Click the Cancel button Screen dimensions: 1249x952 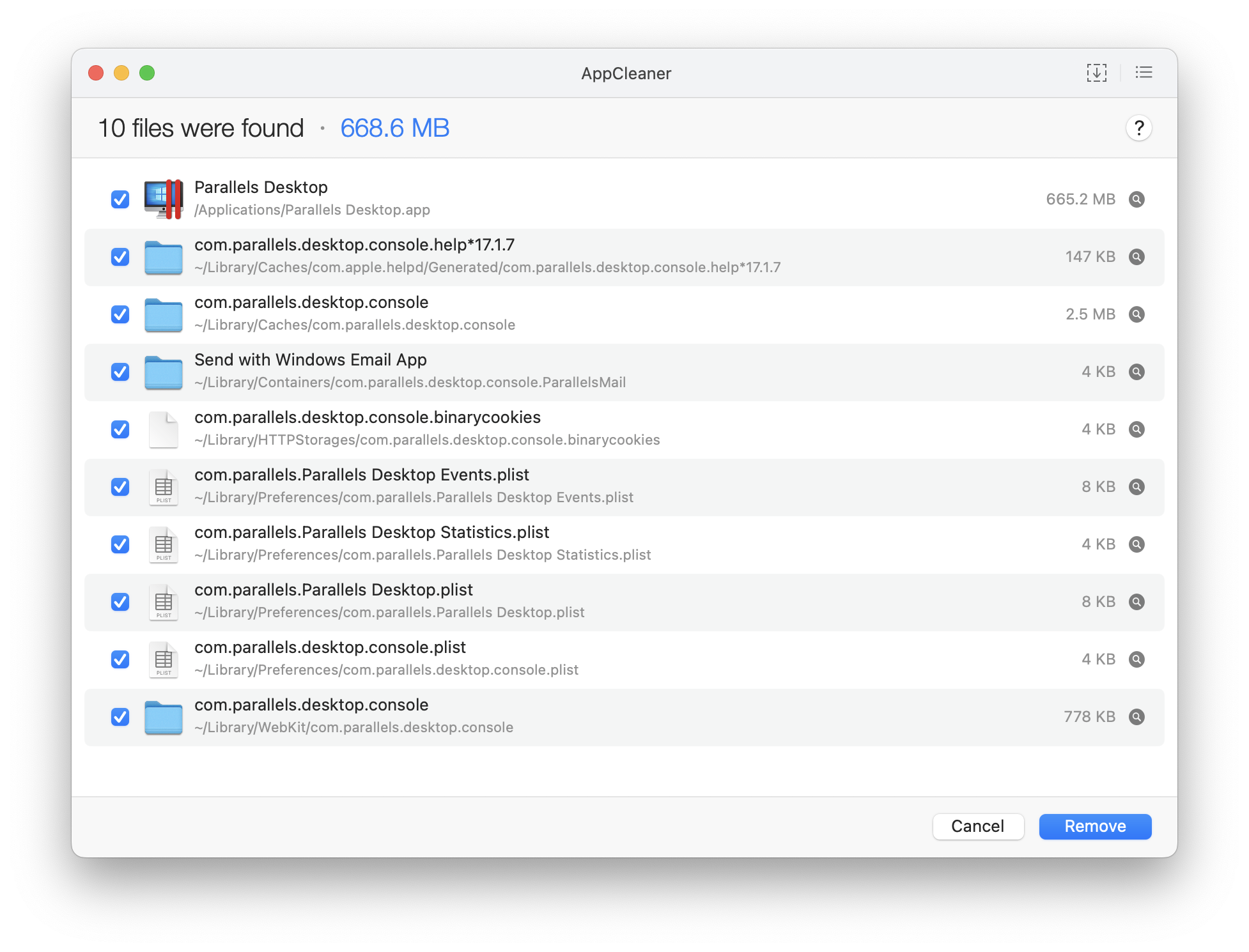[977, 826]
